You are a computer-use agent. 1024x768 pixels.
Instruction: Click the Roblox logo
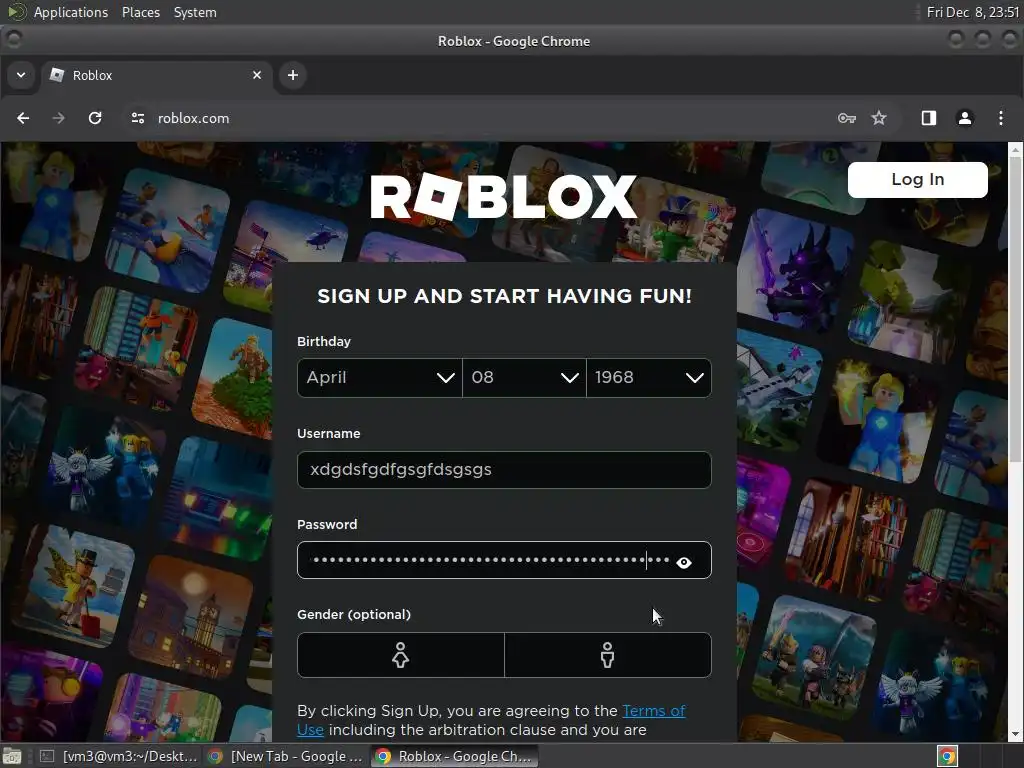click(504, 197)
